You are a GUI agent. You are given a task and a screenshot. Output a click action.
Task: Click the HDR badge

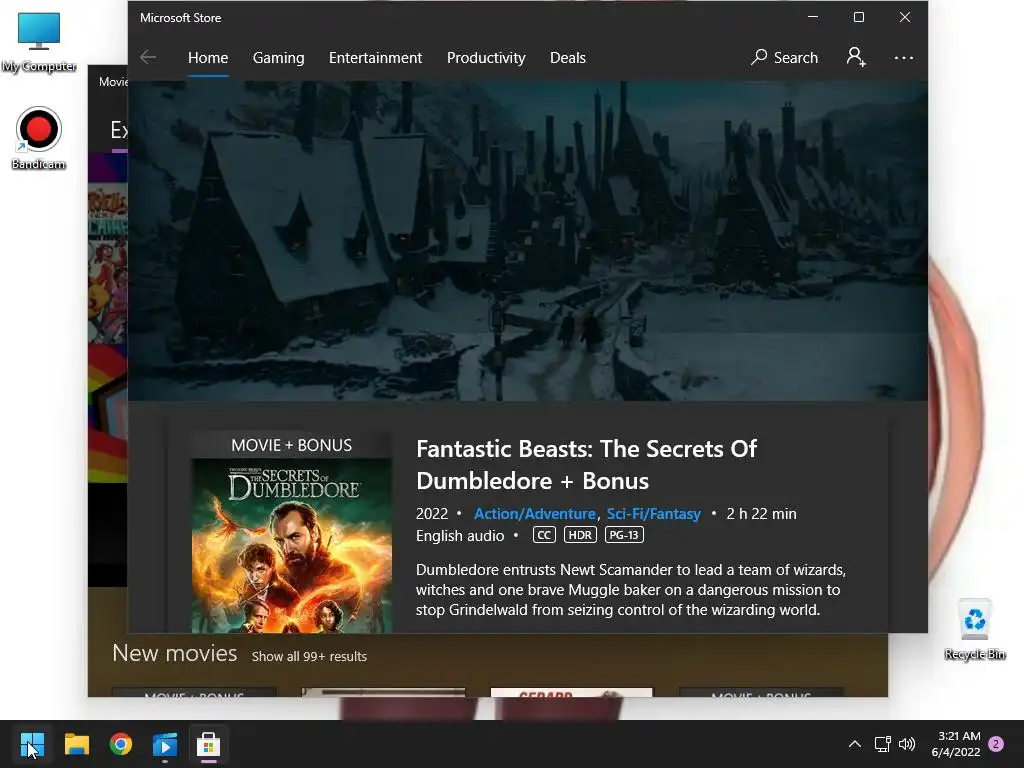580,535
